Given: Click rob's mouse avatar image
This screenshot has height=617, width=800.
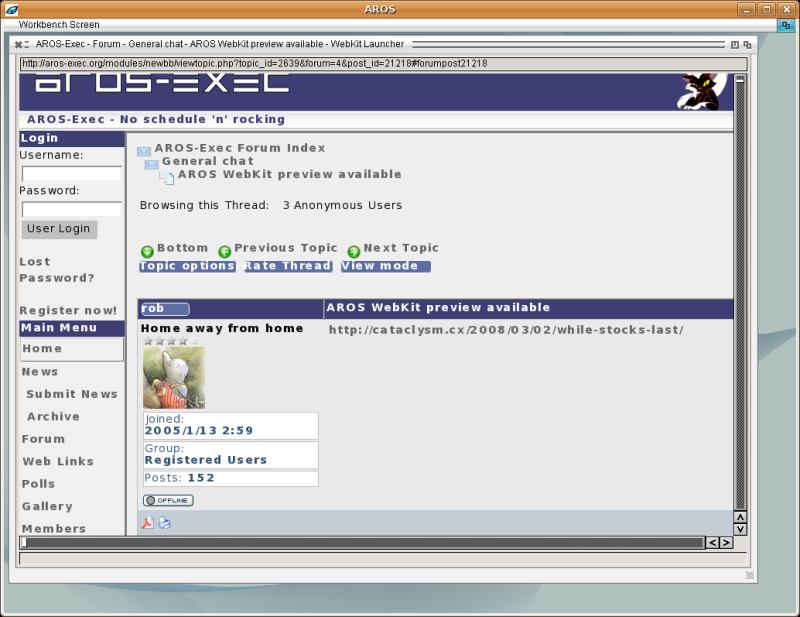Looking at the screenshot, I should tap(174, 378).
